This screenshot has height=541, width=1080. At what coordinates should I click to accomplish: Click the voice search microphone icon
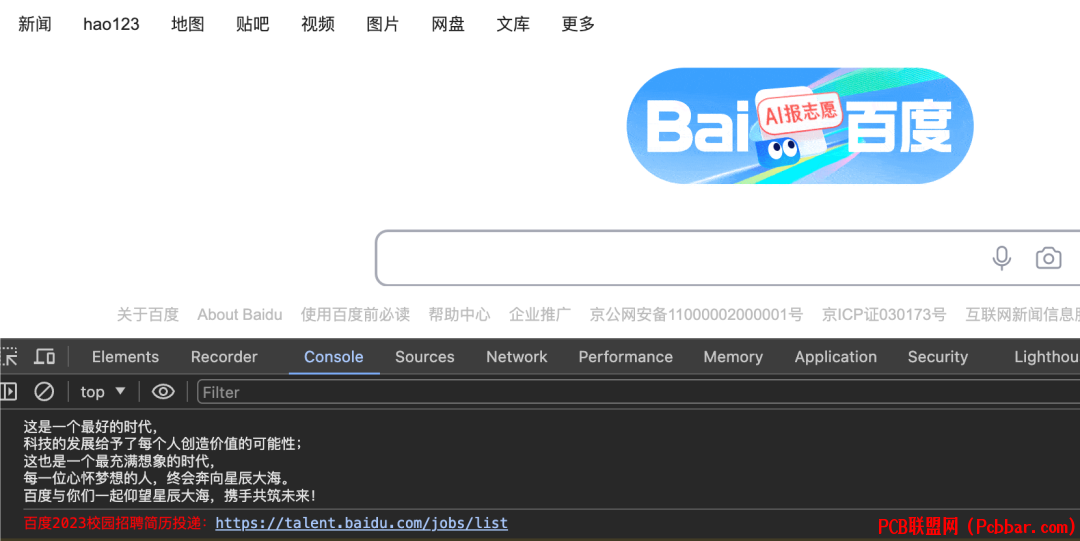tap(1001, 258)
